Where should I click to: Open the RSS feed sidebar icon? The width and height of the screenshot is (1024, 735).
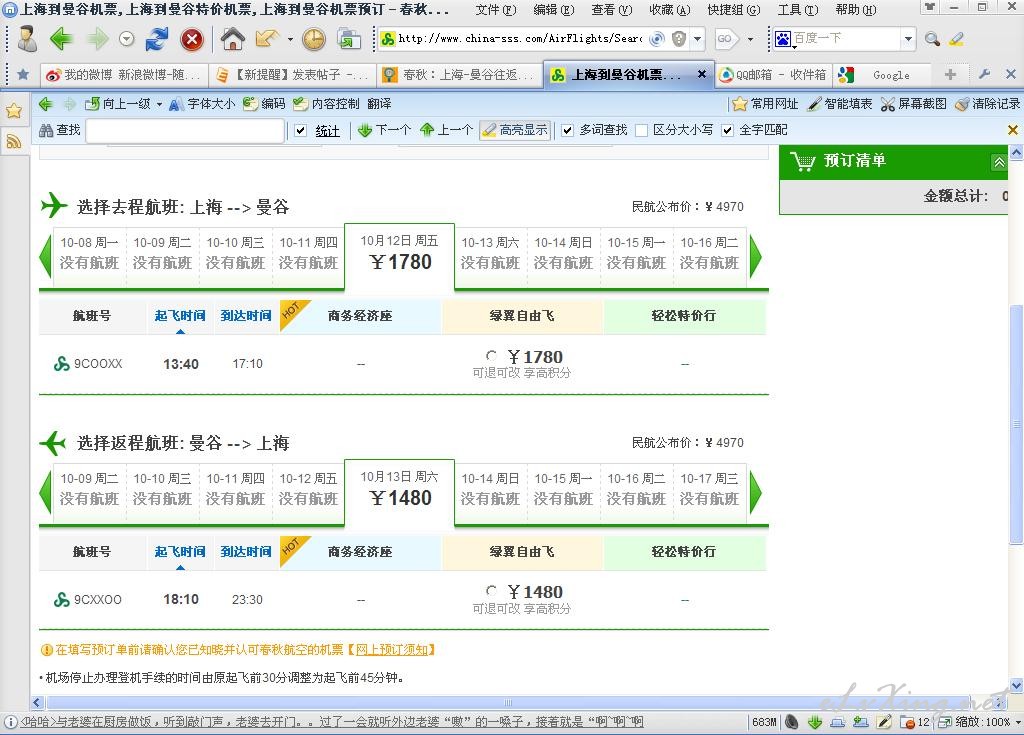tap(14, 141)
